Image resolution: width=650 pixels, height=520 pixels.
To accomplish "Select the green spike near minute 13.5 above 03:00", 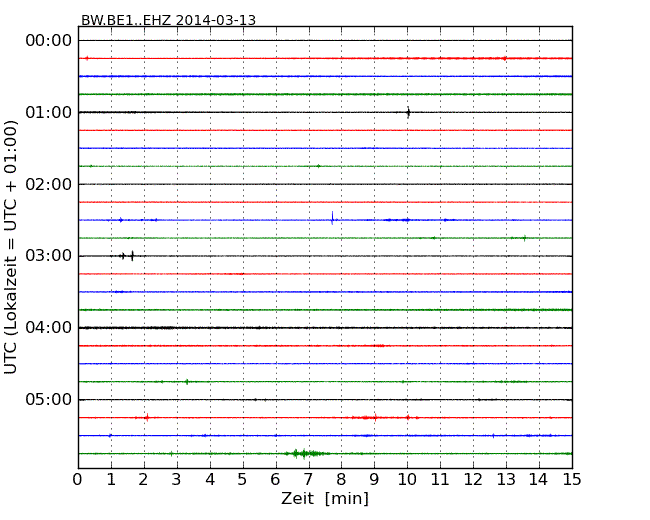I will (x=525, y=238).
